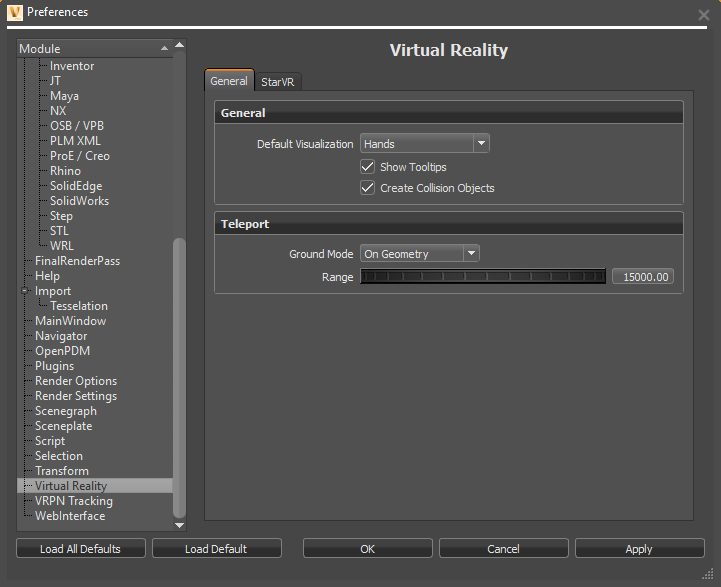Open MainWindow preferences

pyautogui.click(x=70, y=320)
